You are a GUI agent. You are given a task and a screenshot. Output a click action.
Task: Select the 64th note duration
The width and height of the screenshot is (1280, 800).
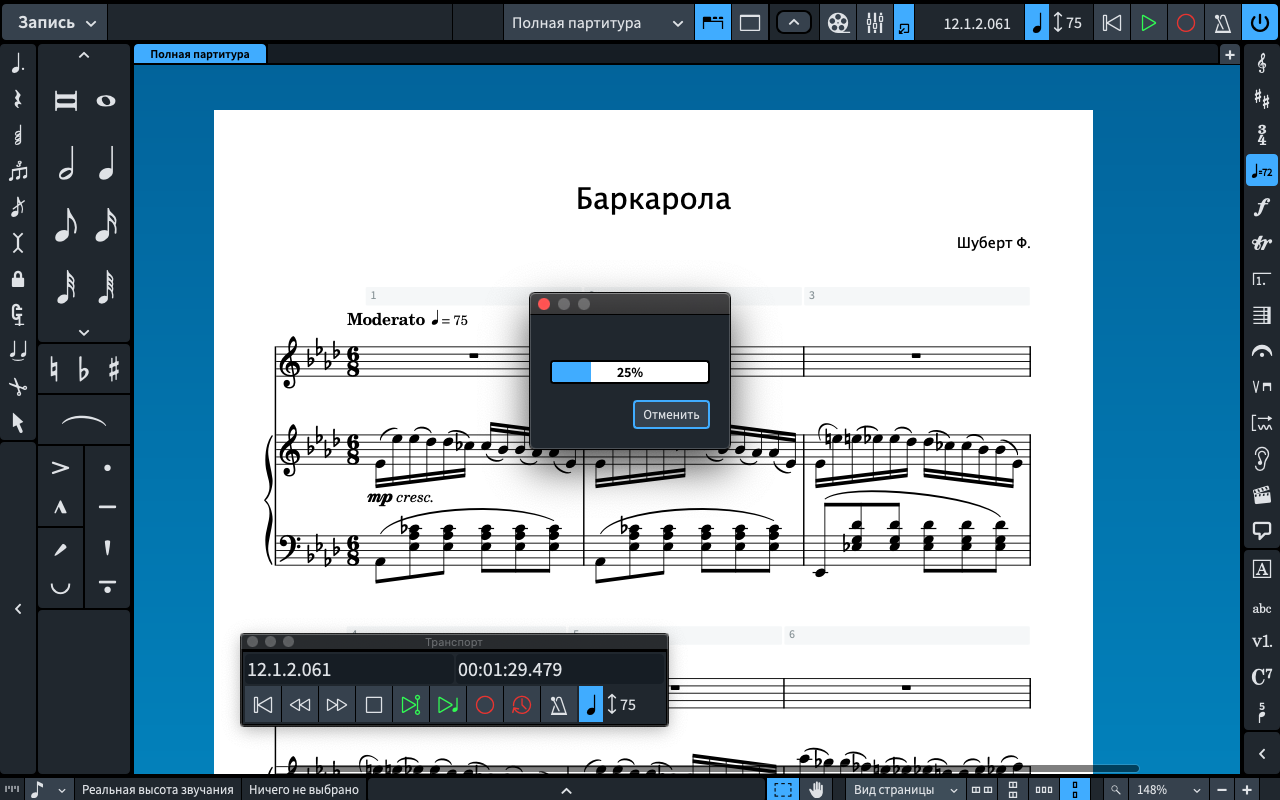106,287
